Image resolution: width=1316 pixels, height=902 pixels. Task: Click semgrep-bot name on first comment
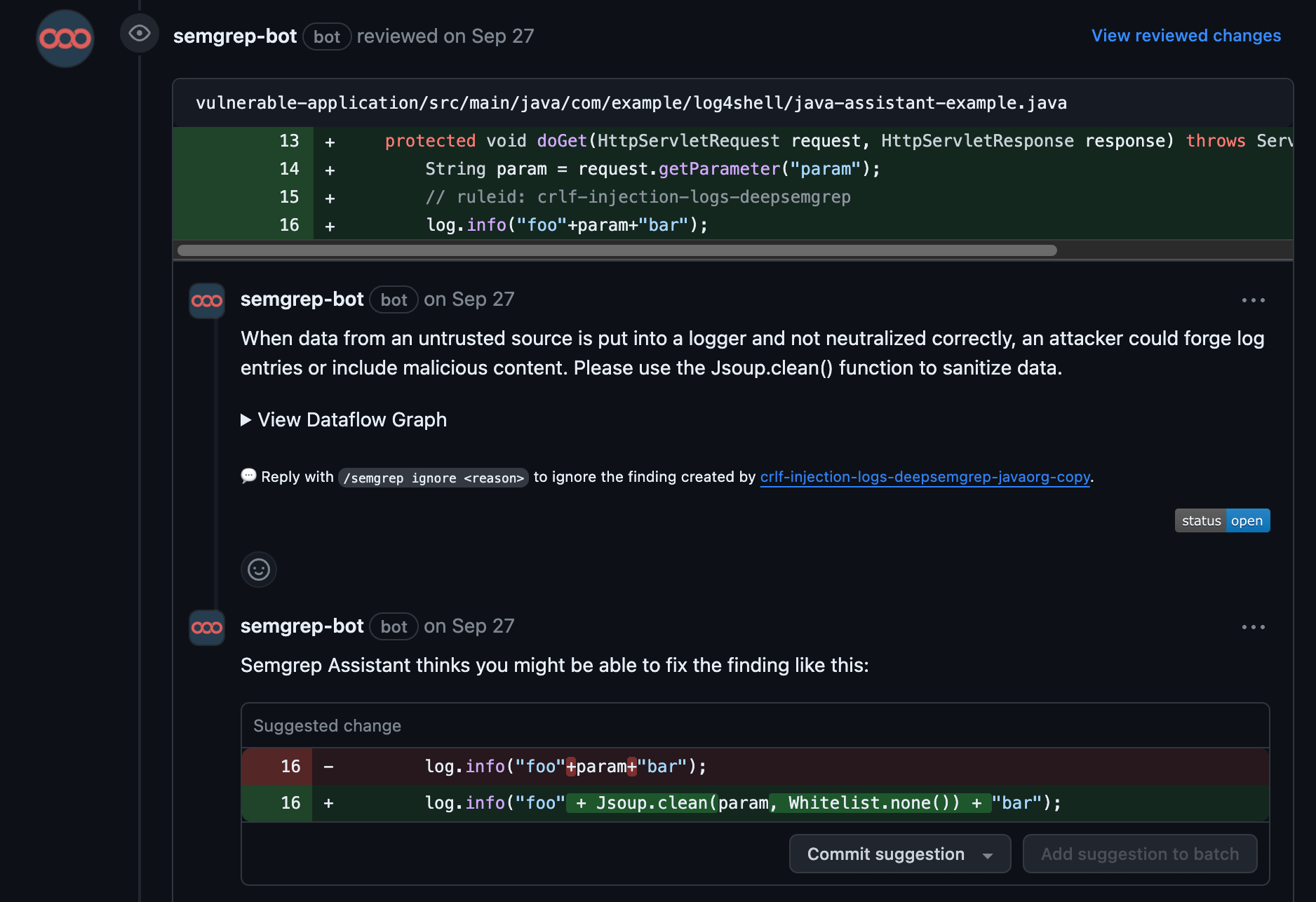click(x=302, y=299)
